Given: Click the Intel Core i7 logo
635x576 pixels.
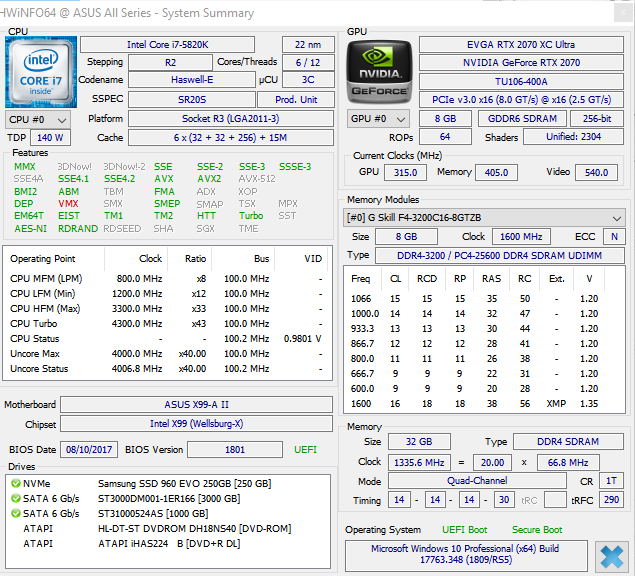Looking at the screenshot, I should point(41,72).
